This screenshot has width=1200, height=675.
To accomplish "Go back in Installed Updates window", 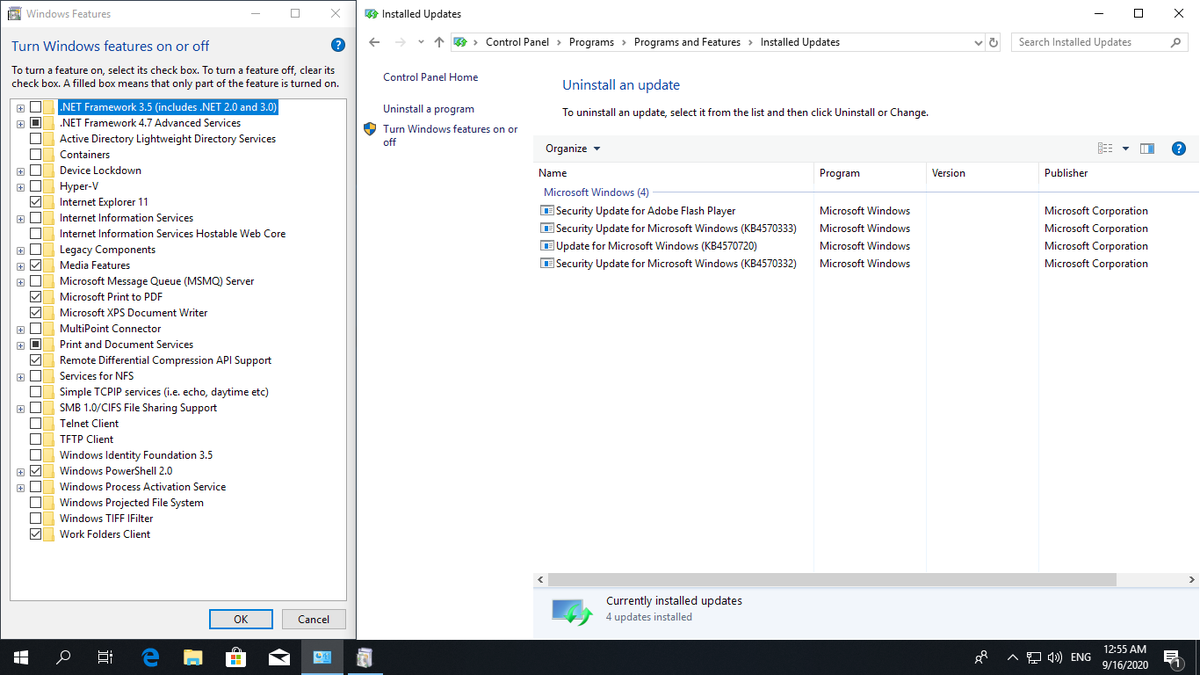I will [374, 42].
